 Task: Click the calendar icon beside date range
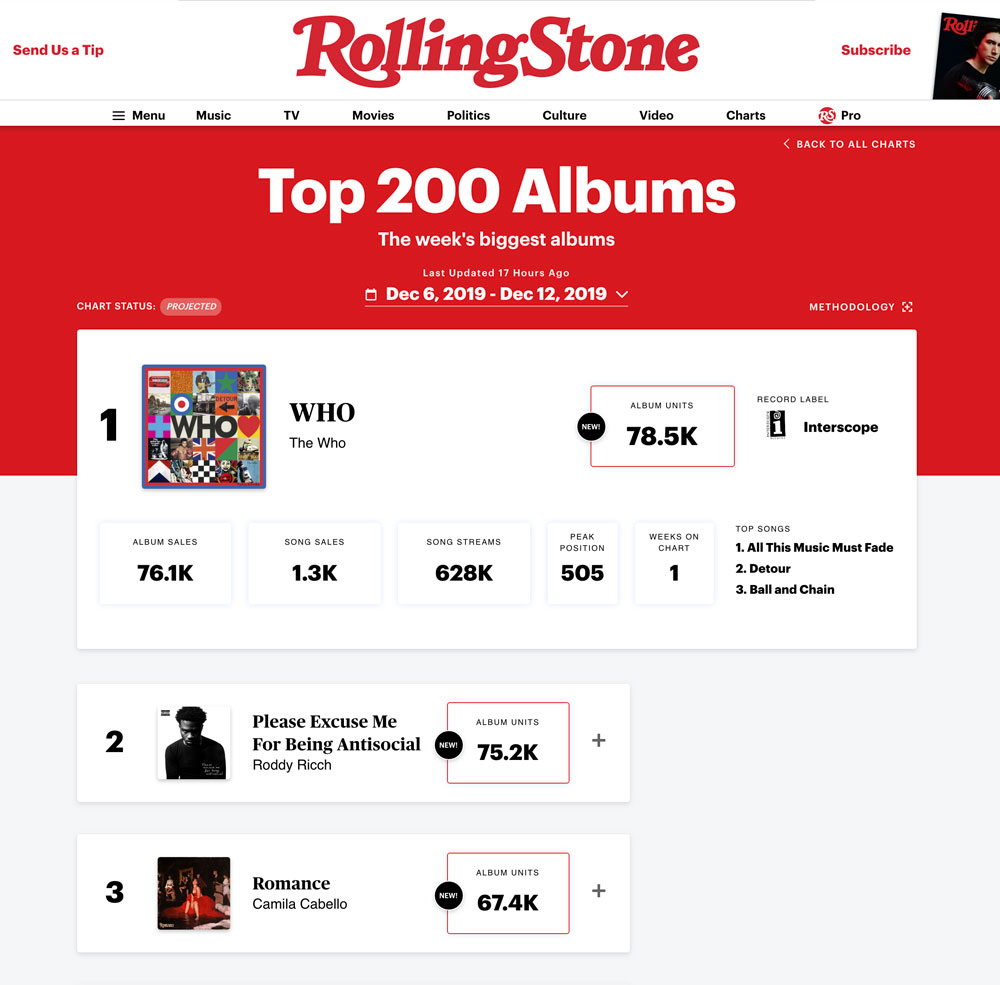371,295
